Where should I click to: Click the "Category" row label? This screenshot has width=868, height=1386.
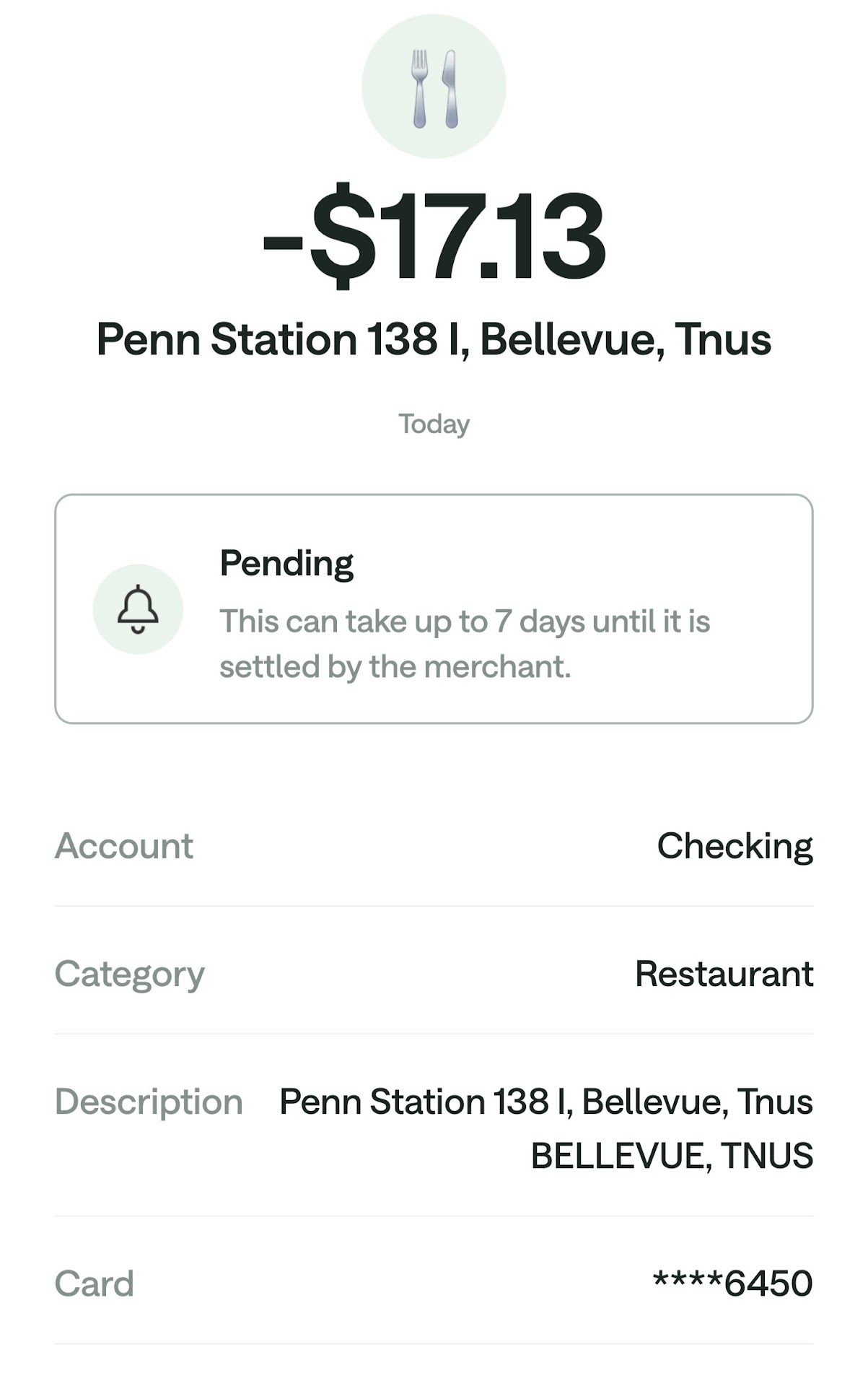tap(130, 974)
